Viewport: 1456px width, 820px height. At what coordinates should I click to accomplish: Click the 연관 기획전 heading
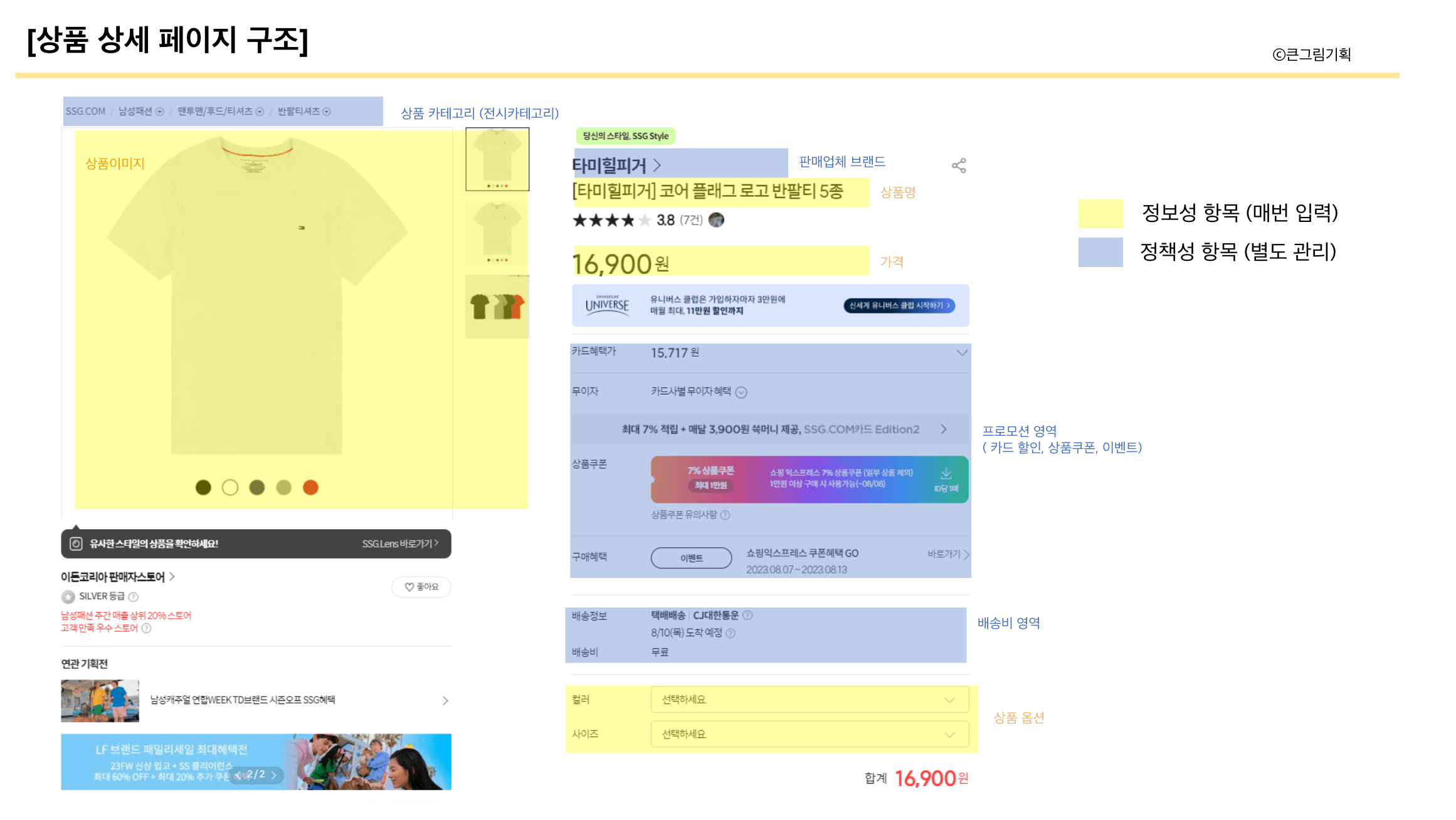pos(84,664)
